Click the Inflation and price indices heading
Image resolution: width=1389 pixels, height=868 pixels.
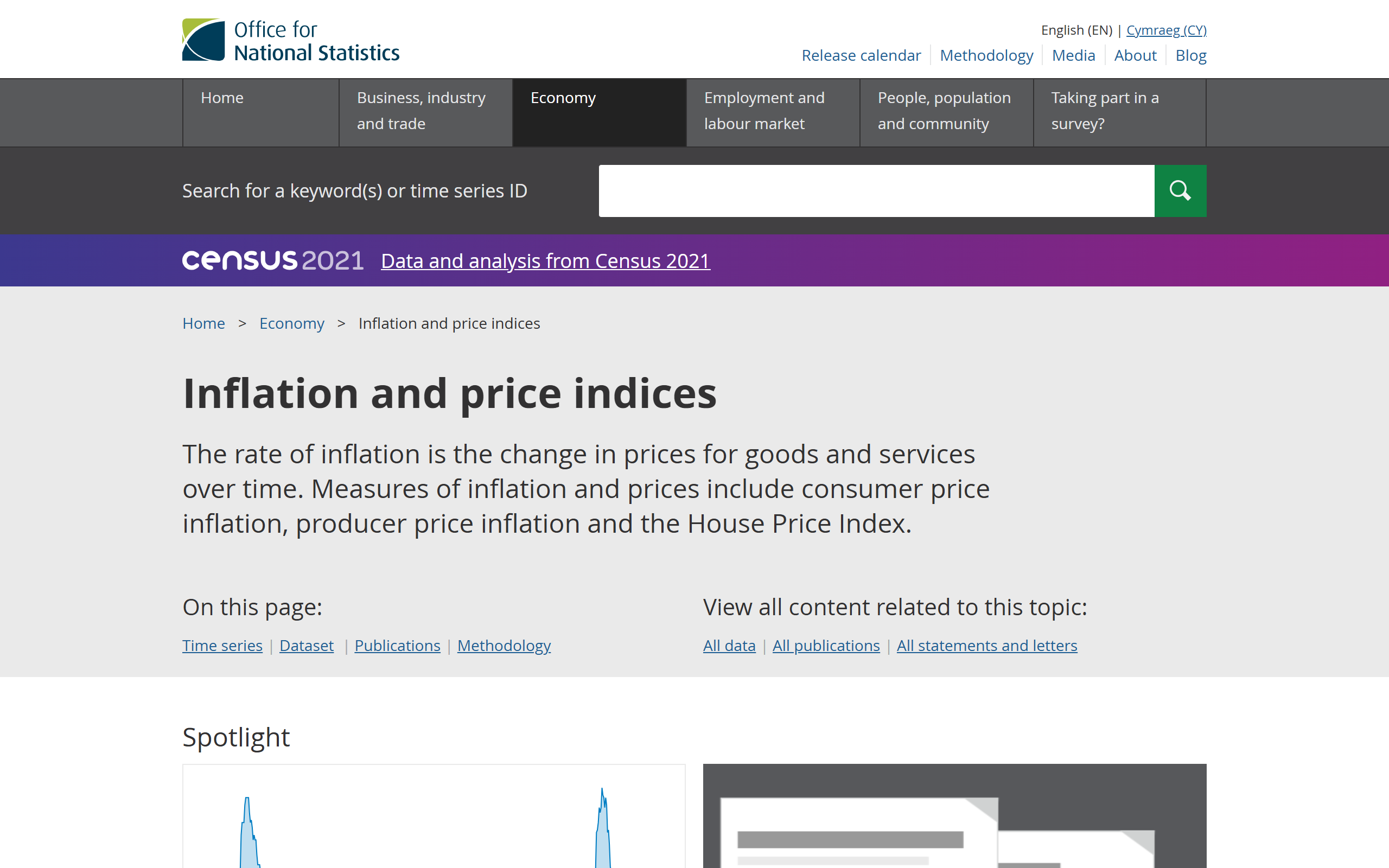[449, 394]
